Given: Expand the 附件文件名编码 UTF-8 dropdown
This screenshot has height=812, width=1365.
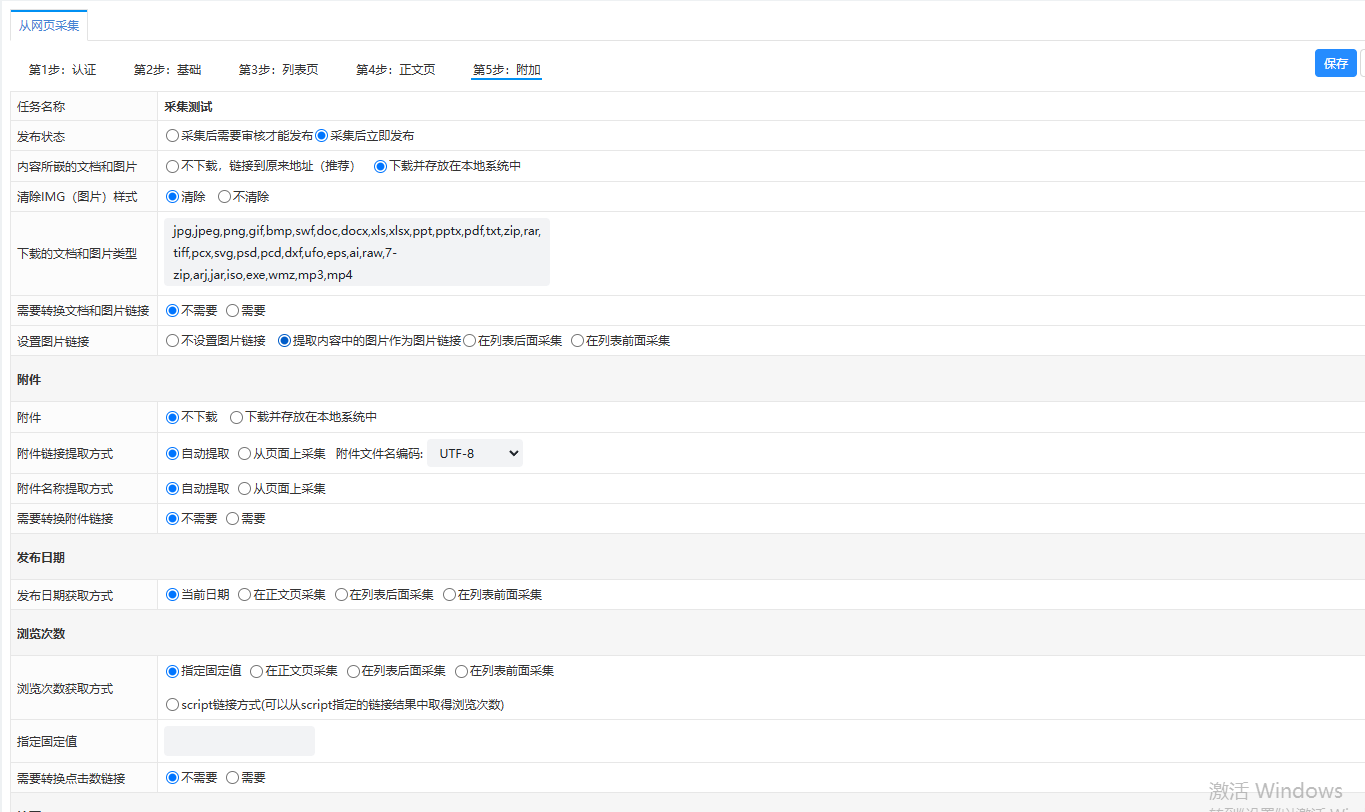Looking at the screenshot, I should [x=475, y=453].
